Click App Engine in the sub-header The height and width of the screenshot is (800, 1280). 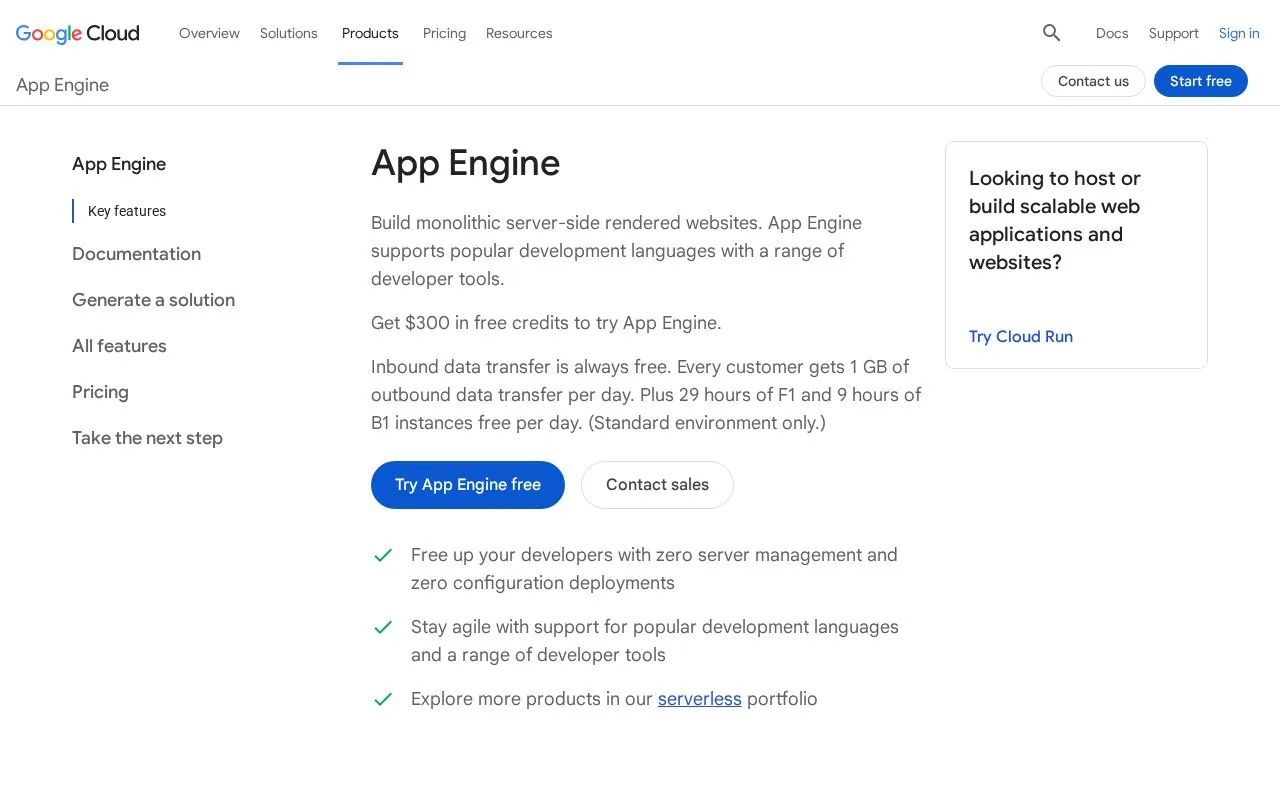pos(62,85)
